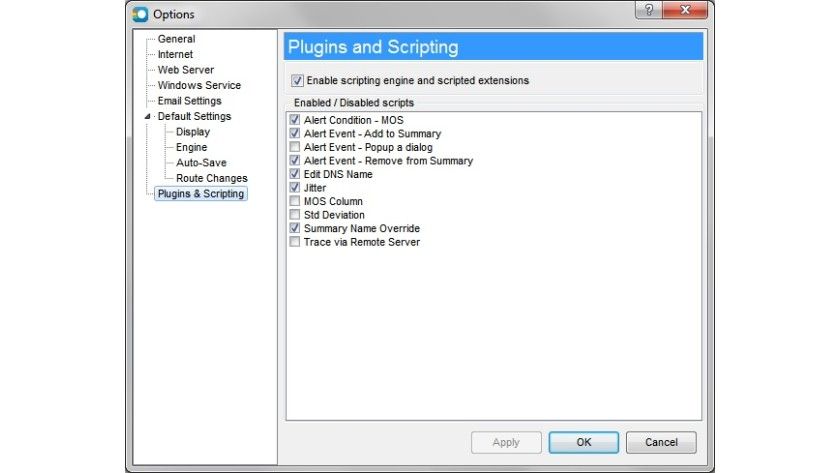Enable the MOS Column script

coord(295,201)
